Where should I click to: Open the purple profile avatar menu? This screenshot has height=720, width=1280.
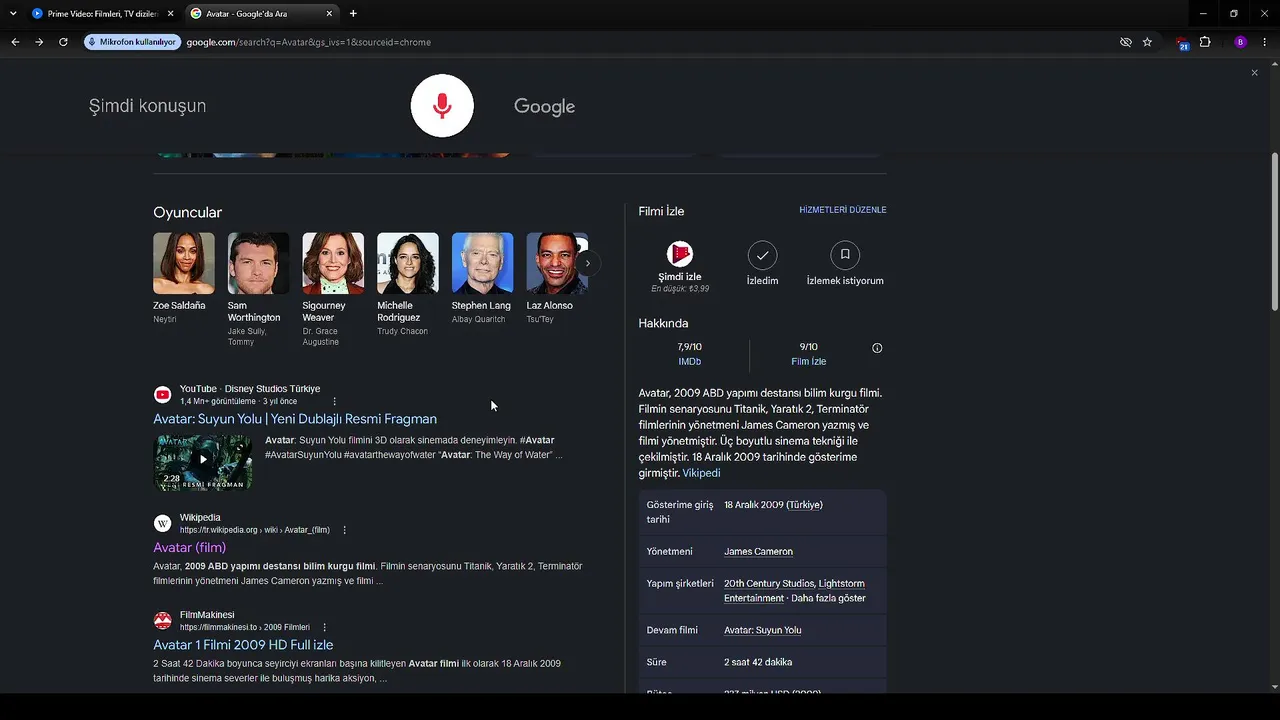tap(1241, 42)
